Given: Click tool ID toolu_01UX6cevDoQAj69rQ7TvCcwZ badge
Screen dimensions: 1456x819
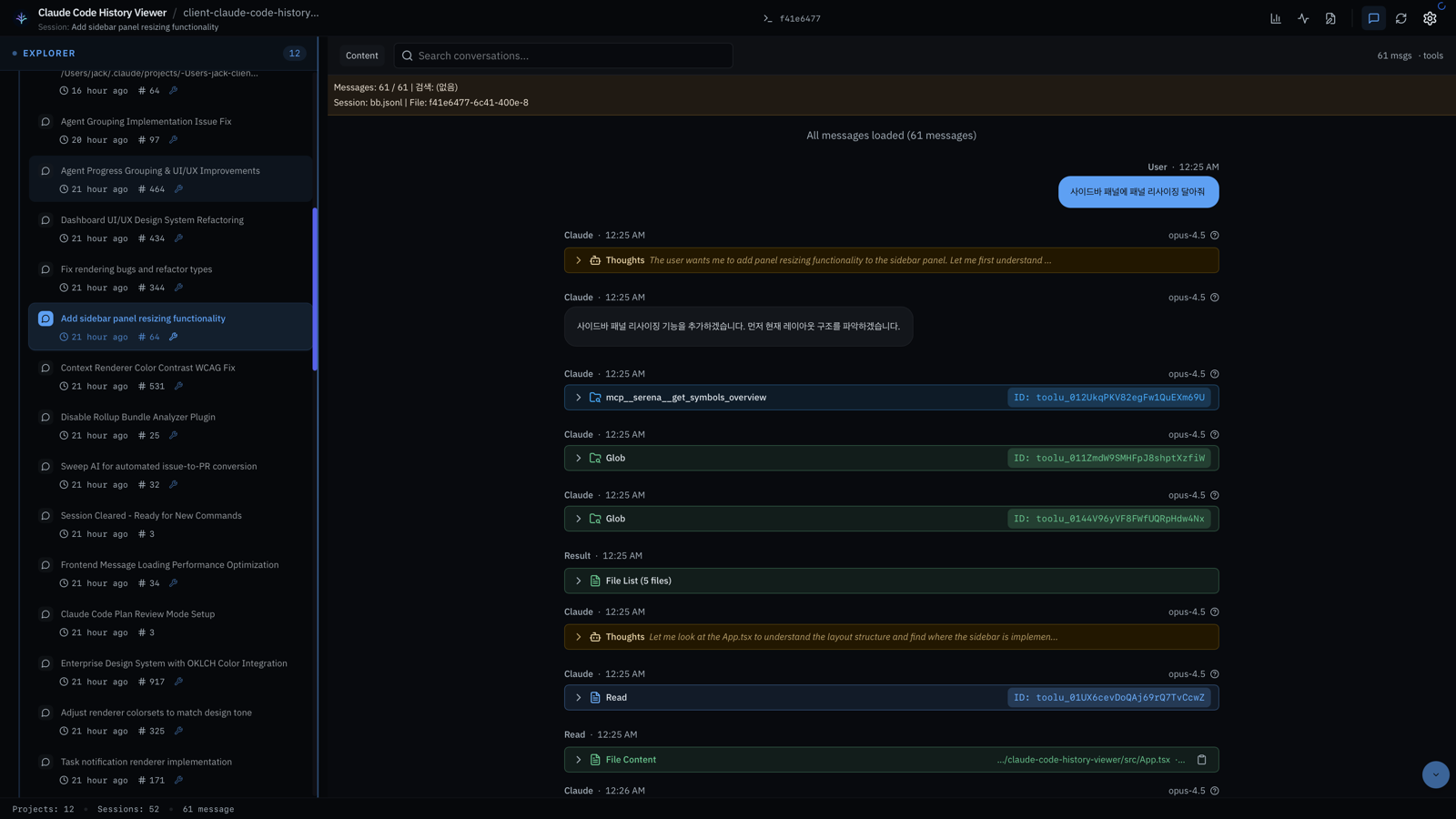Looking at the screenshot, I should [1109, 698].
